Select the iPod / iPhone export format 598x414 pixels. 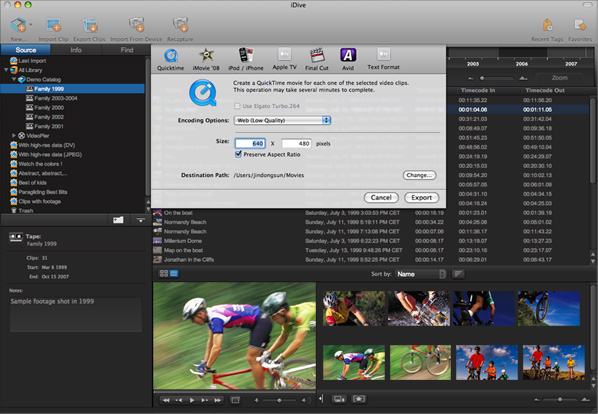tap(246, 59)
